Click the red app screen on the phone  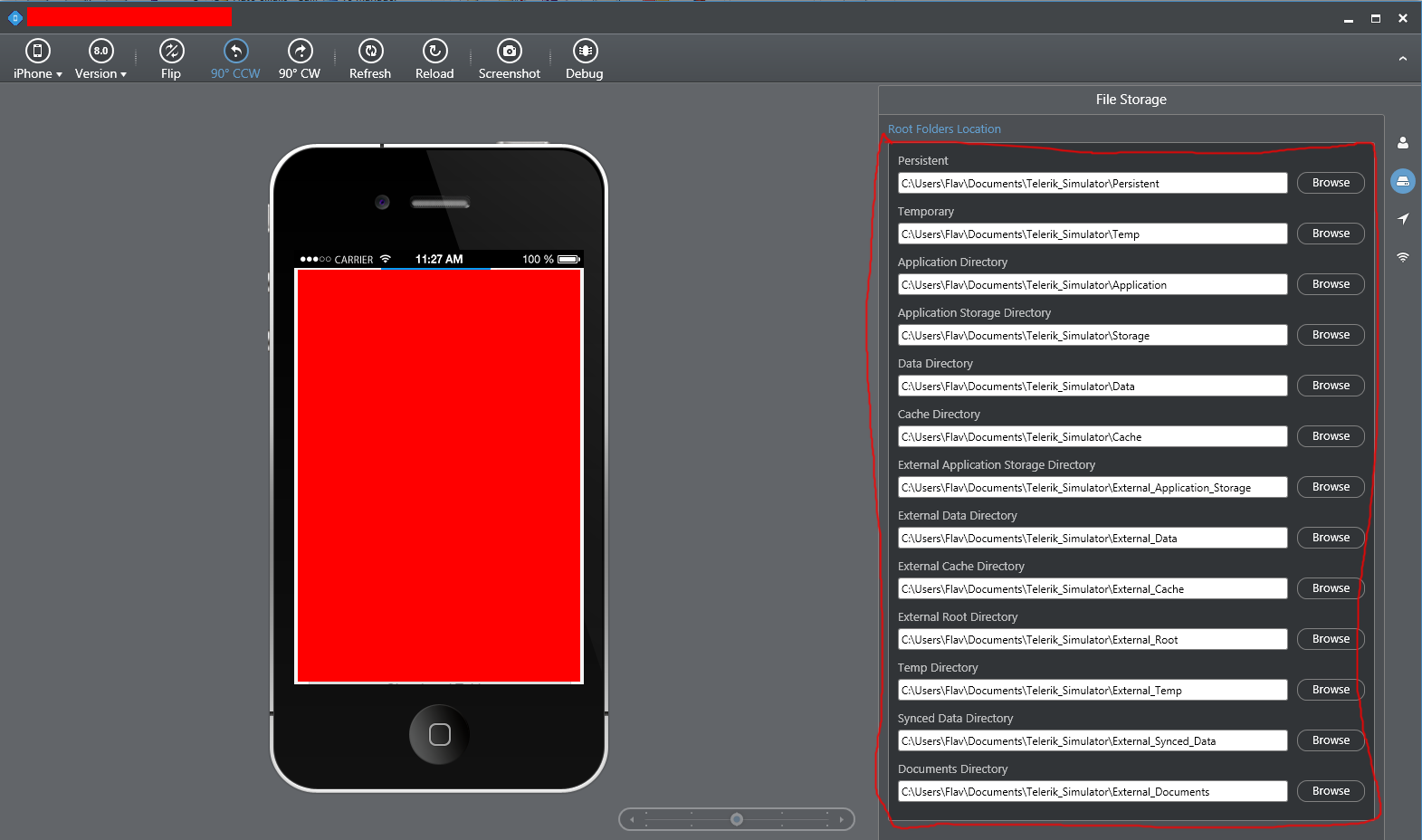pos(439,475)
